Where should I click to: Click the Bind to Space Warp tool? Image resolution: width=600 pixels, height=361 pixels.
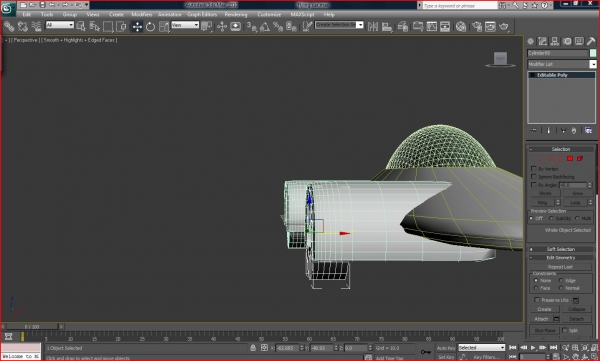(x=36, y=26)
